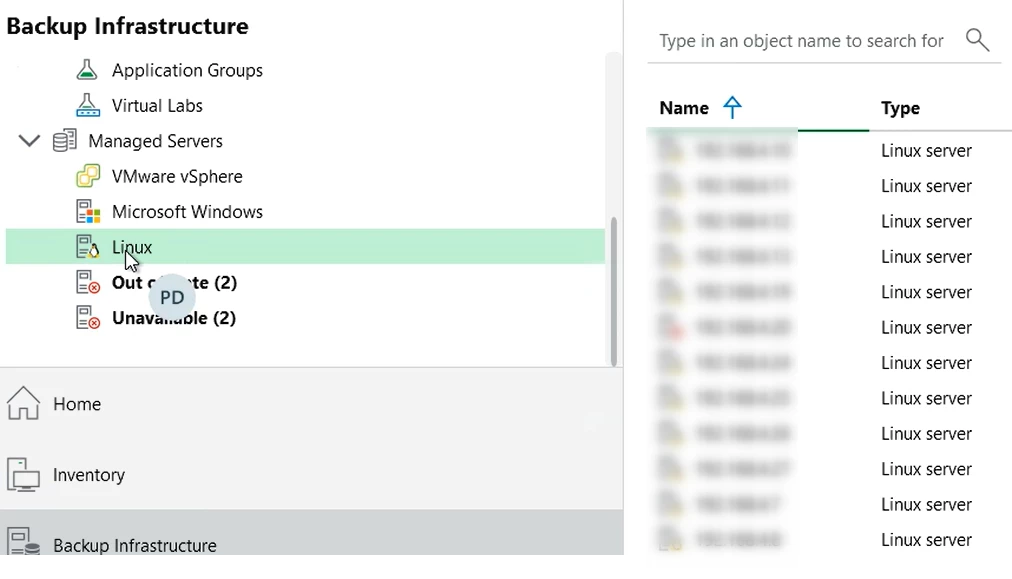1012x579 pixels.
Task: Click the Virtual Labs icon
Action: pyautogui.click(x=88, y=105)
